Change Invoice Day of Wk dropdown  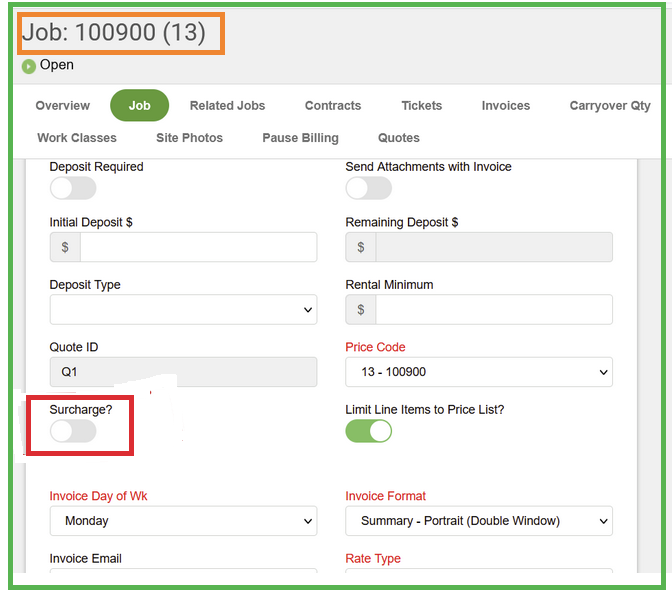pyautogui.click(x=183, y=521)
